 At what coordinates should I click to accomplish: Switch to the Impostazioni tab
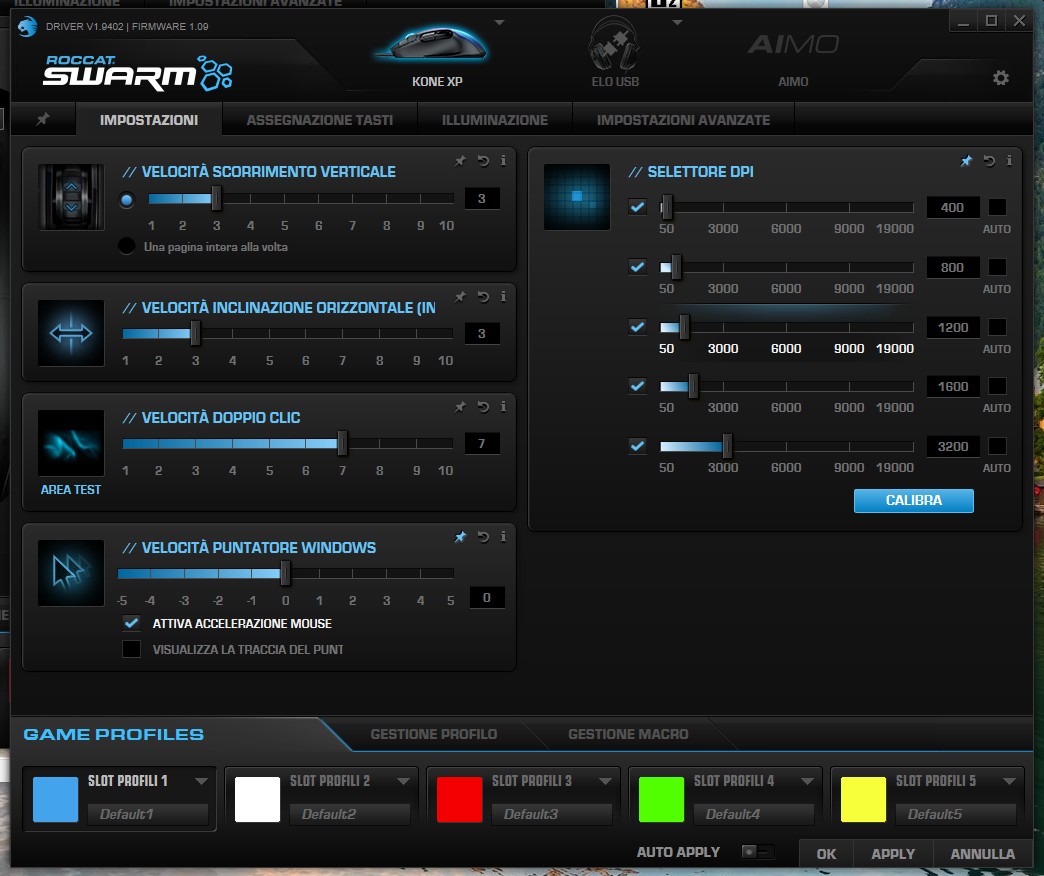(x=149, y=120)
